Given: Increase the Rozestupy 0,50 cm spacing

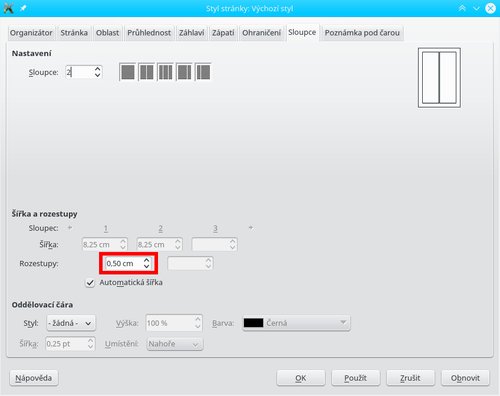Looking at the screenshot, I should [x=146, y=260].
